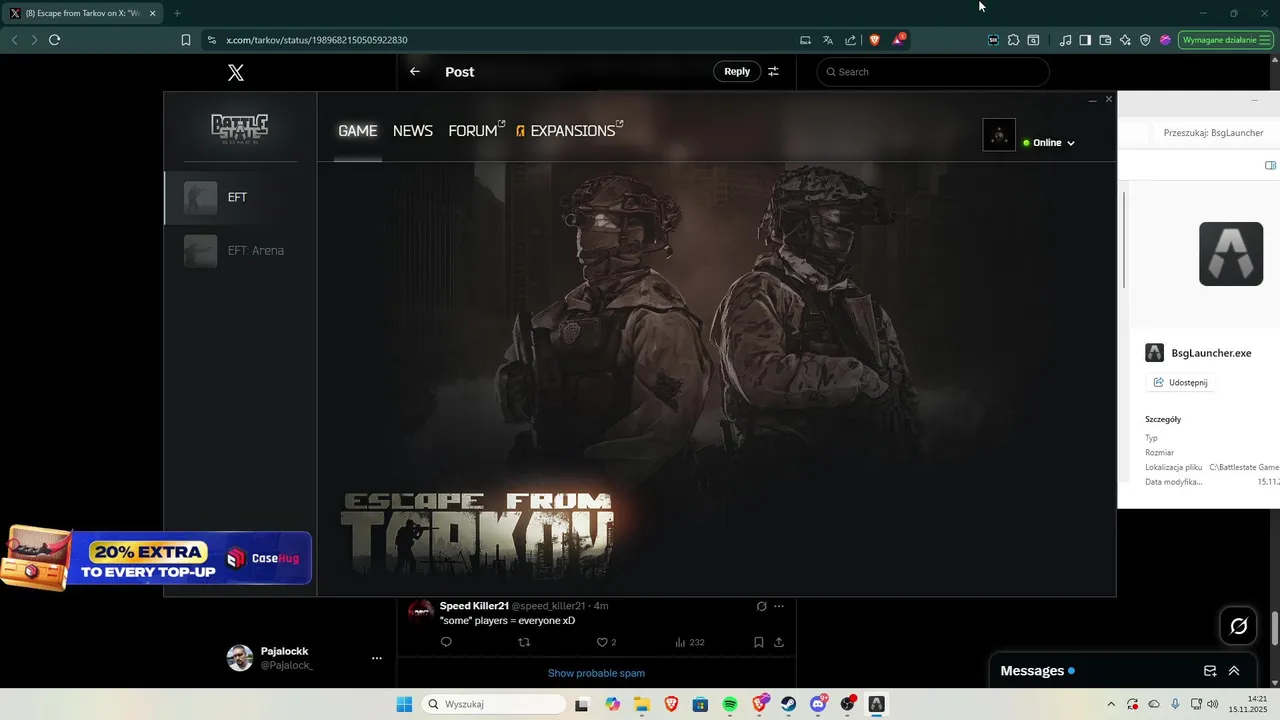Viewport: 1280px width, 720px height.
Task: Open Brave Shields lion icon
Action: point(875,40)
